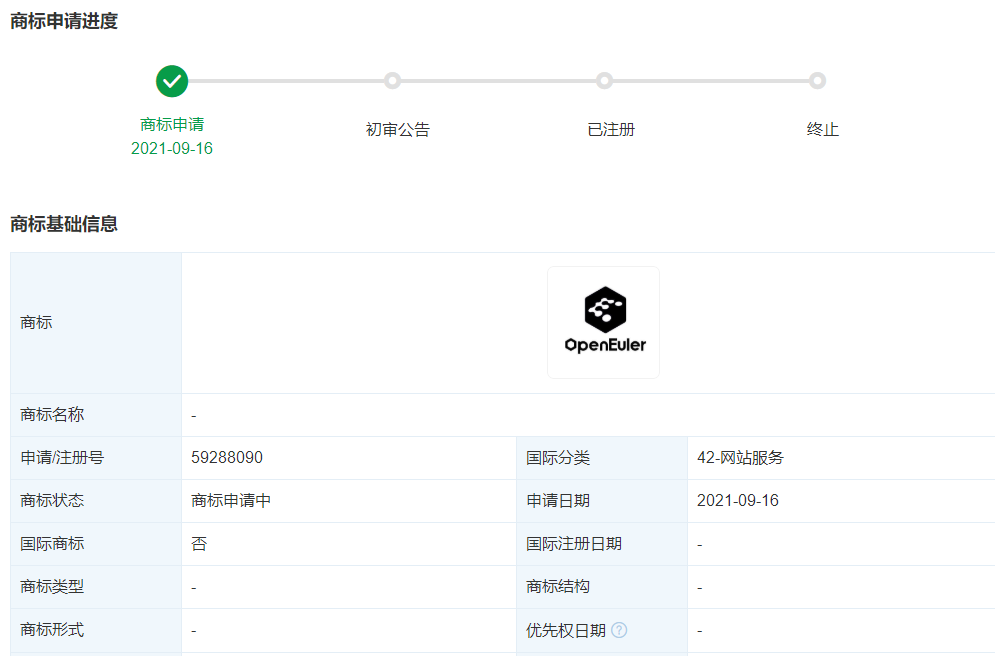Click the application date 2021-09-16 table cell

[738, 501]
